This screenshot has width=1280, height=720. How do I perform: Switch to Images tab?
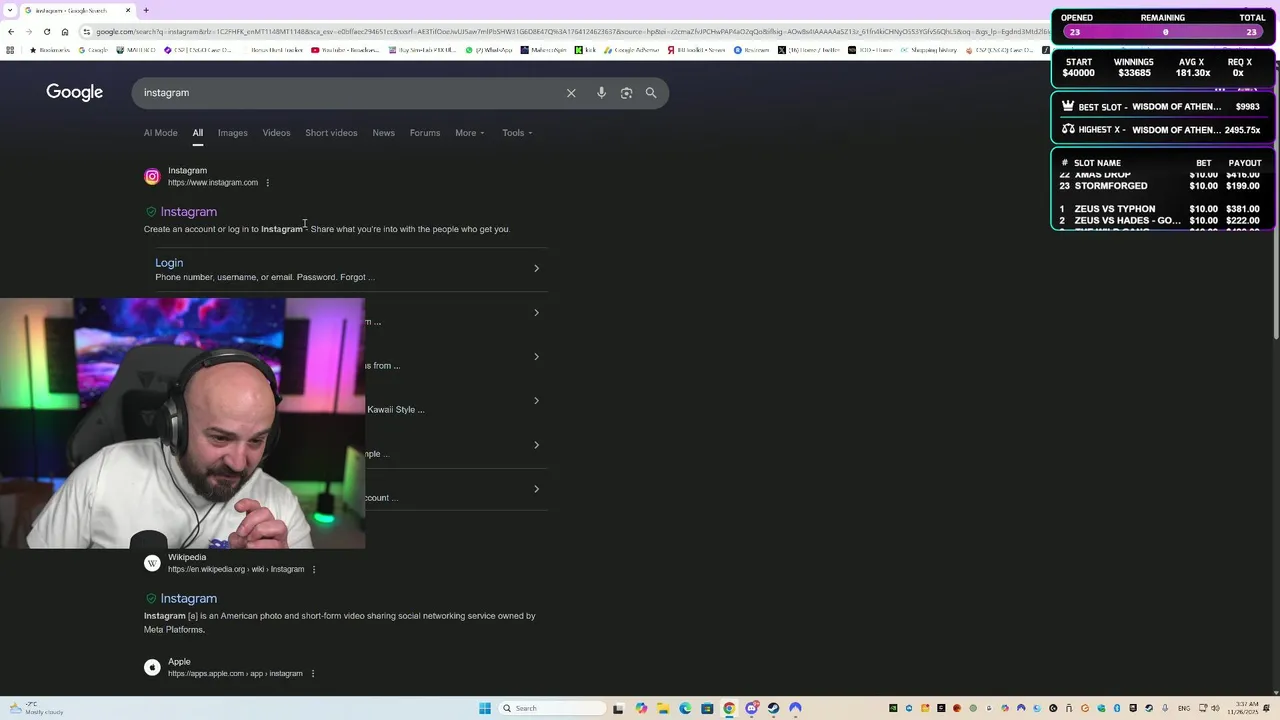pos(233,133)
